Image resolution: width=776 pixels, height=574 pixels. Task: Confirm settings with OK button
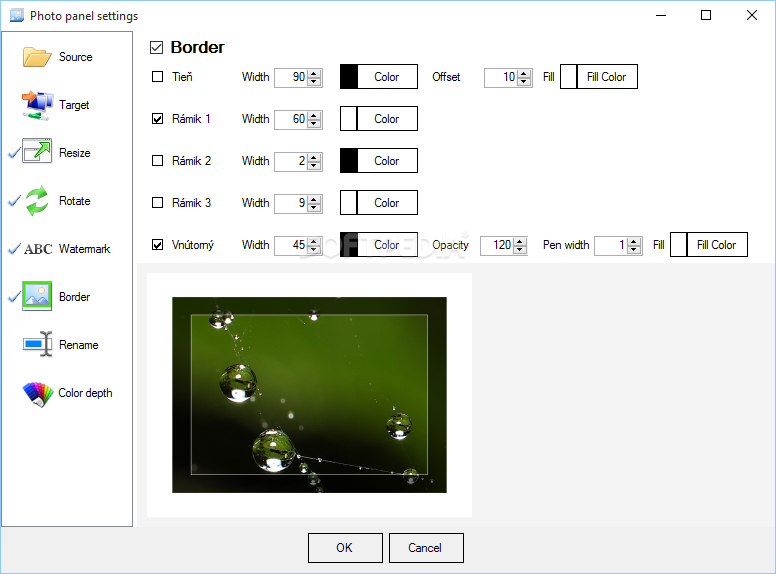(345, 548)
